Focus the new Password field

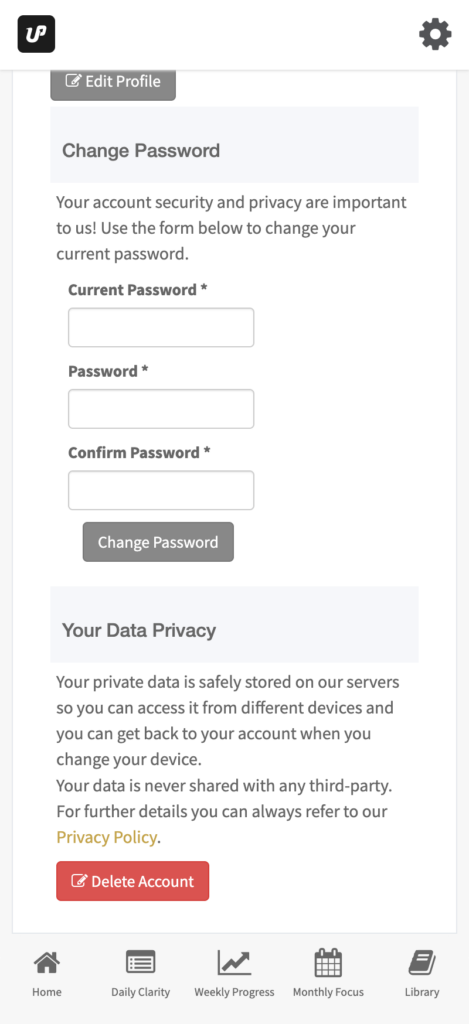click(x=161, y=409)
